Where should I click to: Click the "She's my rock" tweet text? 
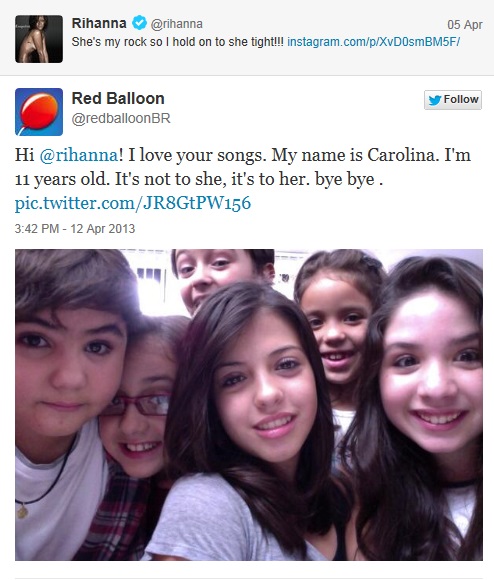point(177,42)
